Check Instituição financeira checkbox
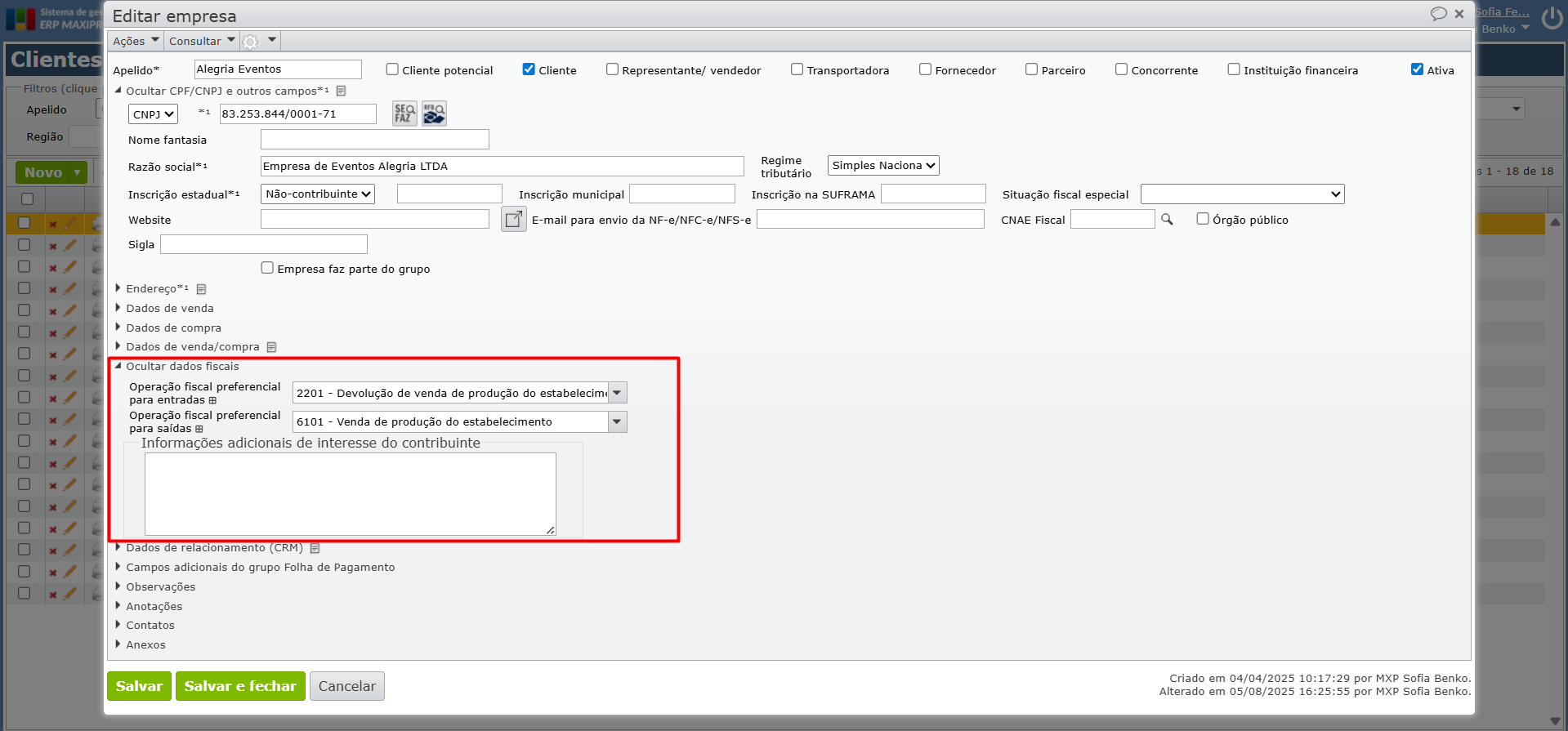This screenshot has height=731, width=1568. point(1234,69)
